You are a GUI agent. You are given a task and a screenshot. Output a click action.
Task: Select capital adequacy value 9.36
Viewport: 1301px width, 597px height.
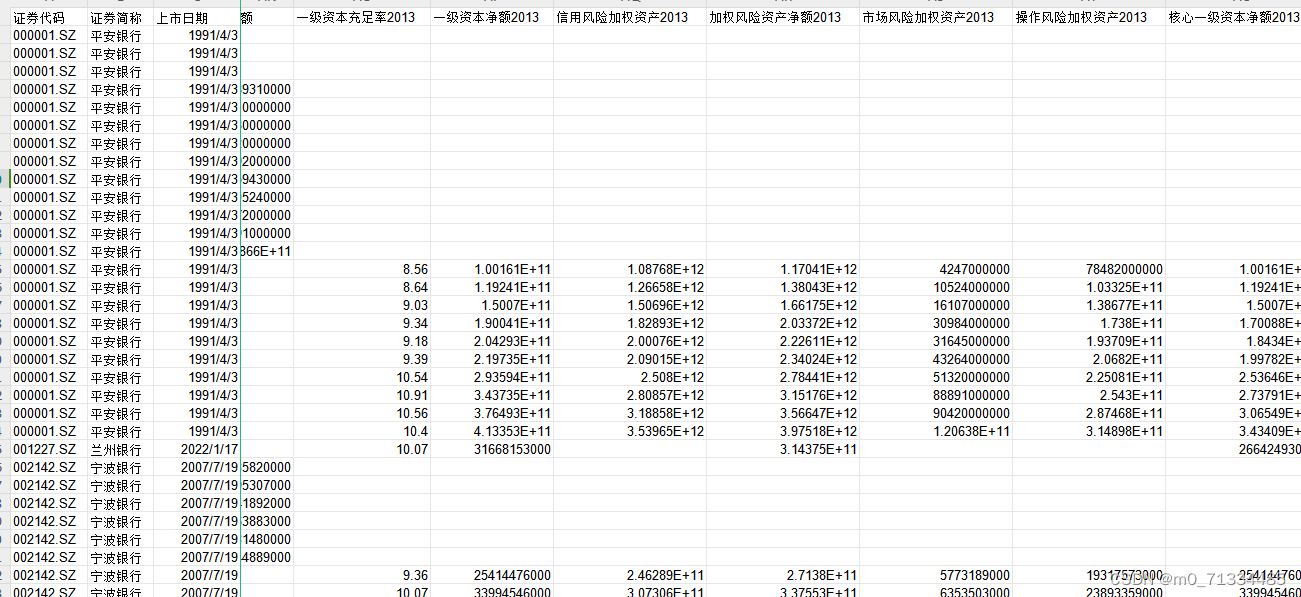coord(362,575)
